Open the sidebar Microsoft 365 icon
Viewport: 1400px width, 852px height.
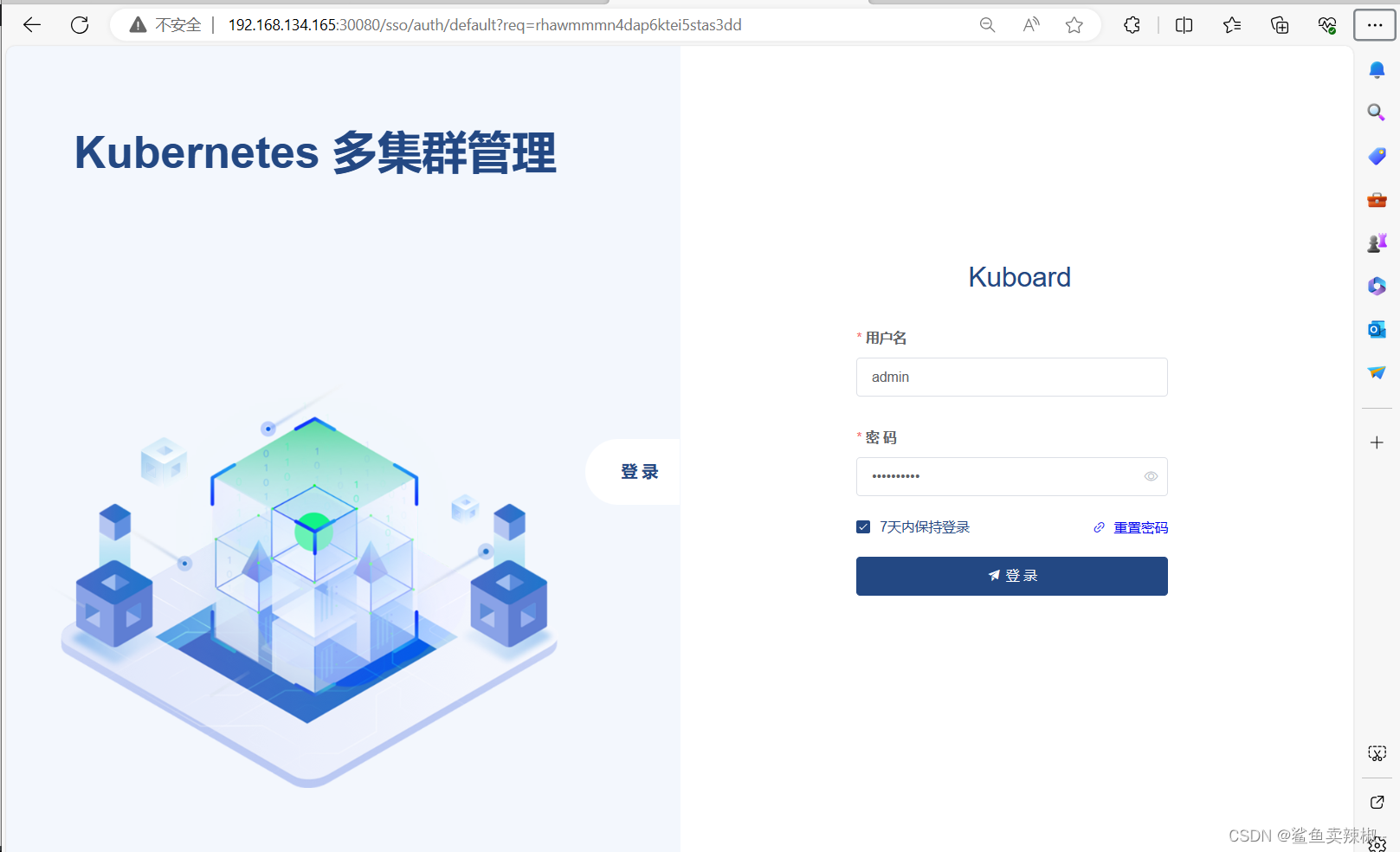[x=1377, y=286]
